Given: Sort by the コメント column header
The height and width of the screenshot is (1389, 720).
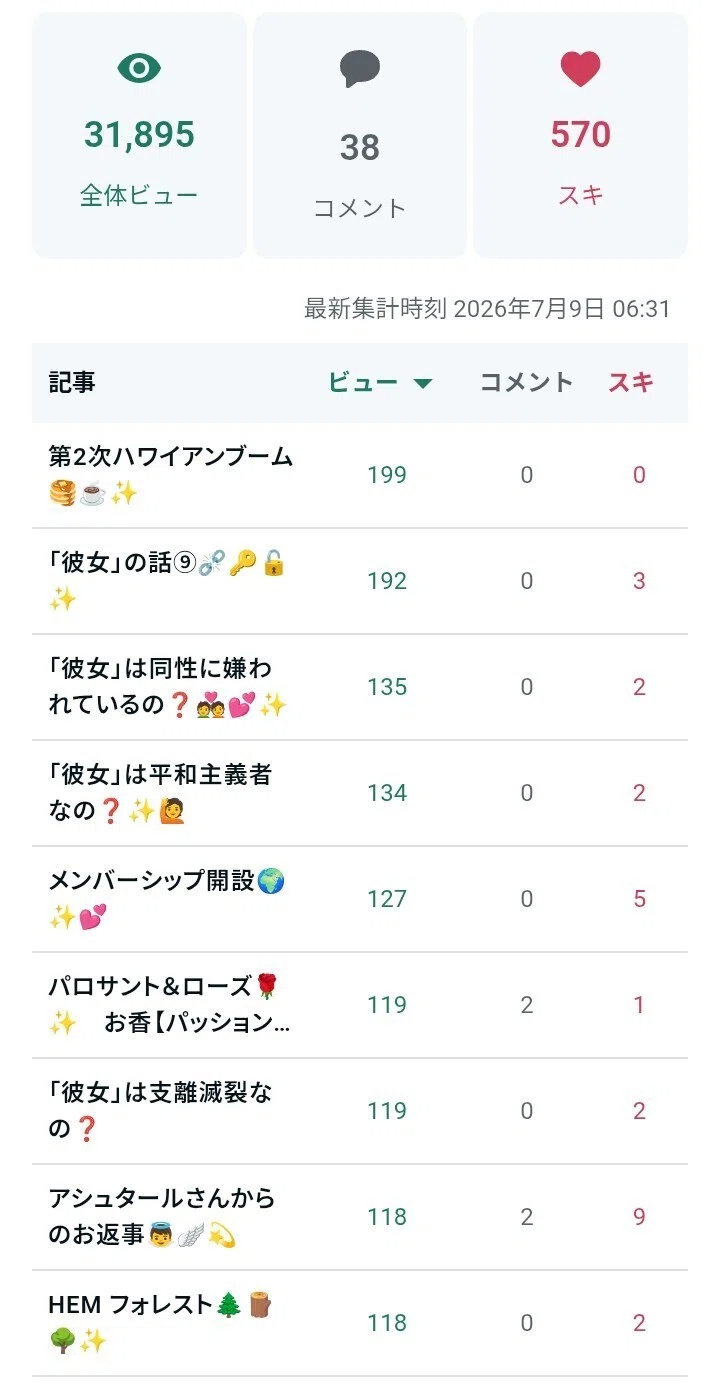Looking at the screenshot, I should 527,382.
